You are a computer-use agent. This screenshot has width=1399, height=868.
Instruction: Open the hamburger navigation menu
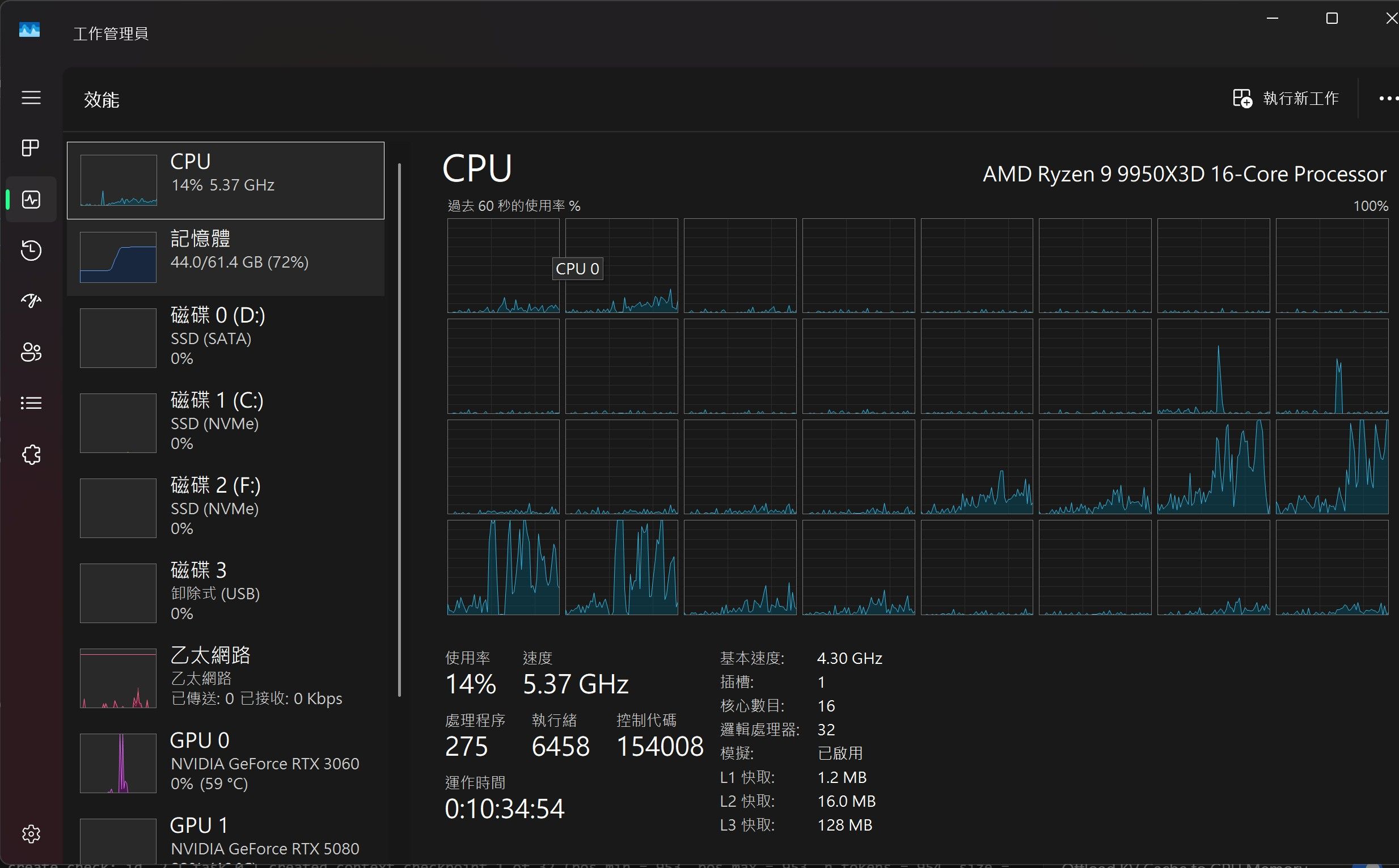tap(31, 98)
